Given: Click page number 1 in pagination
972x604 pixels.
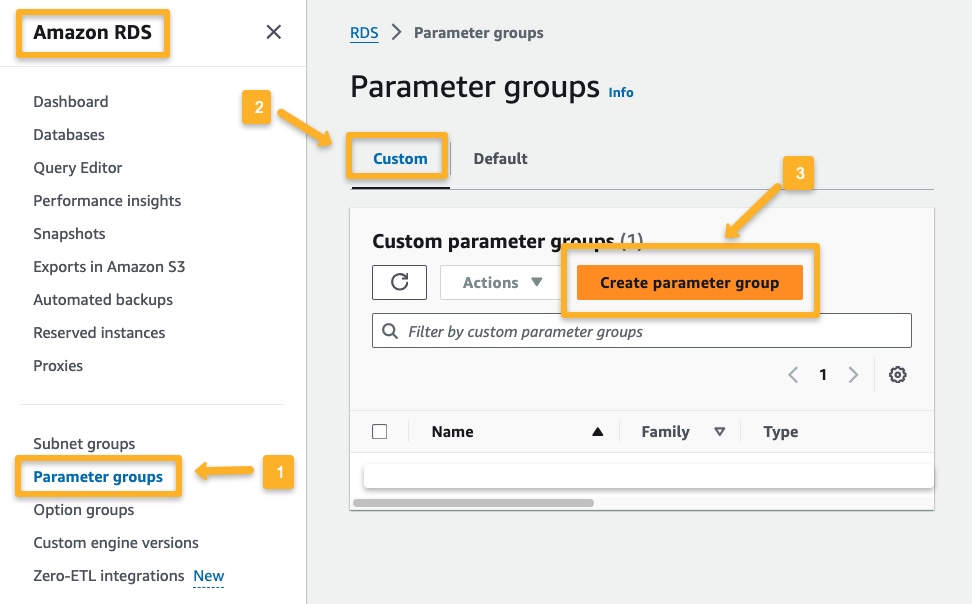Looking at the screenshot, I should 823,375.
